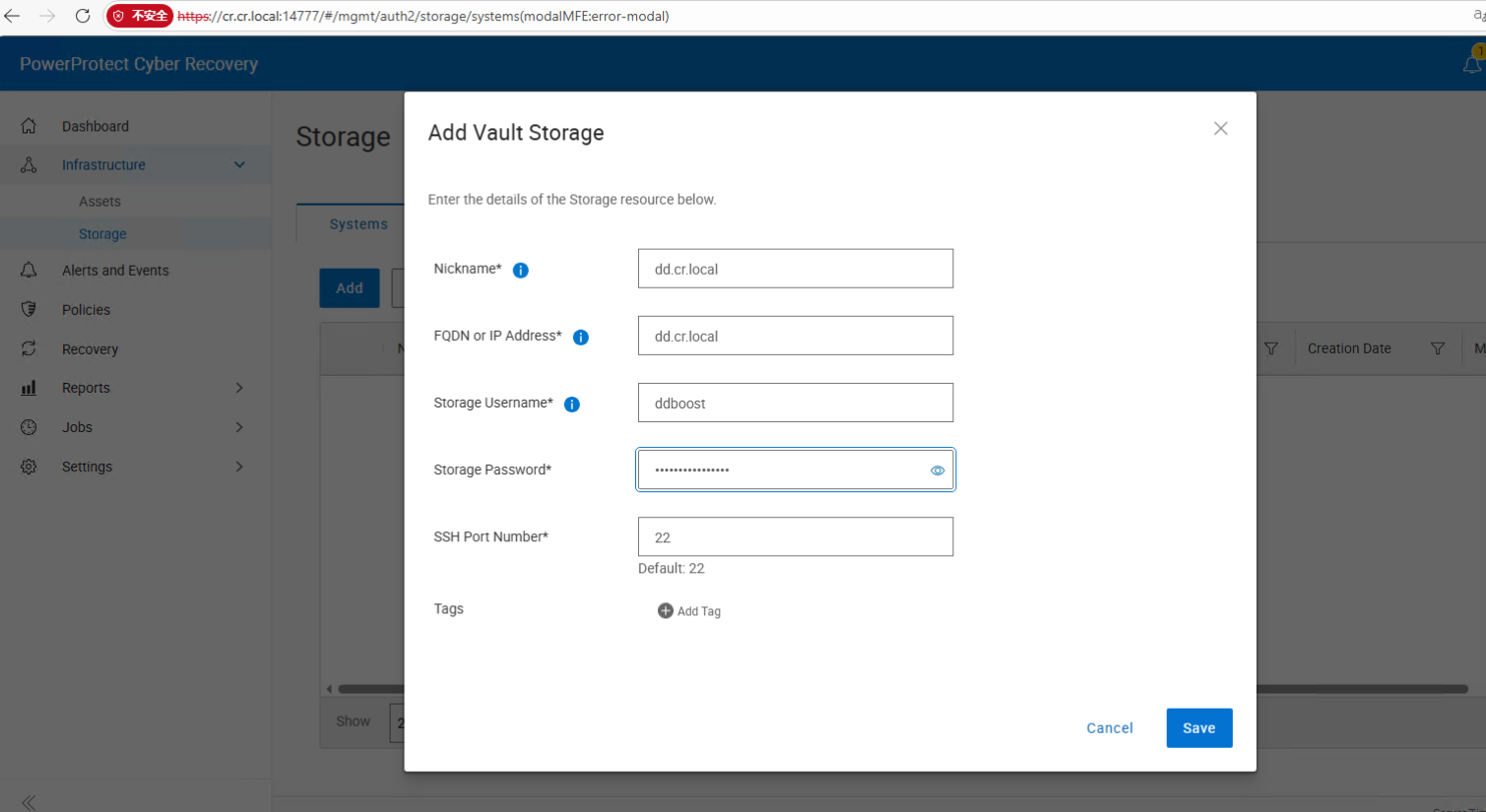Screen dimensions: 1486x812
Task: Click the Reports bar chart icon
Action: 29,388
